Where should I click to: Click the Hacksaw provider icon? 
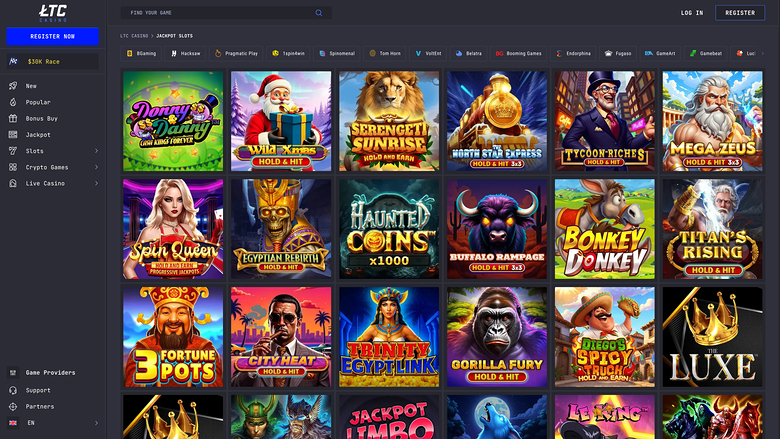(x=174, y=53)
